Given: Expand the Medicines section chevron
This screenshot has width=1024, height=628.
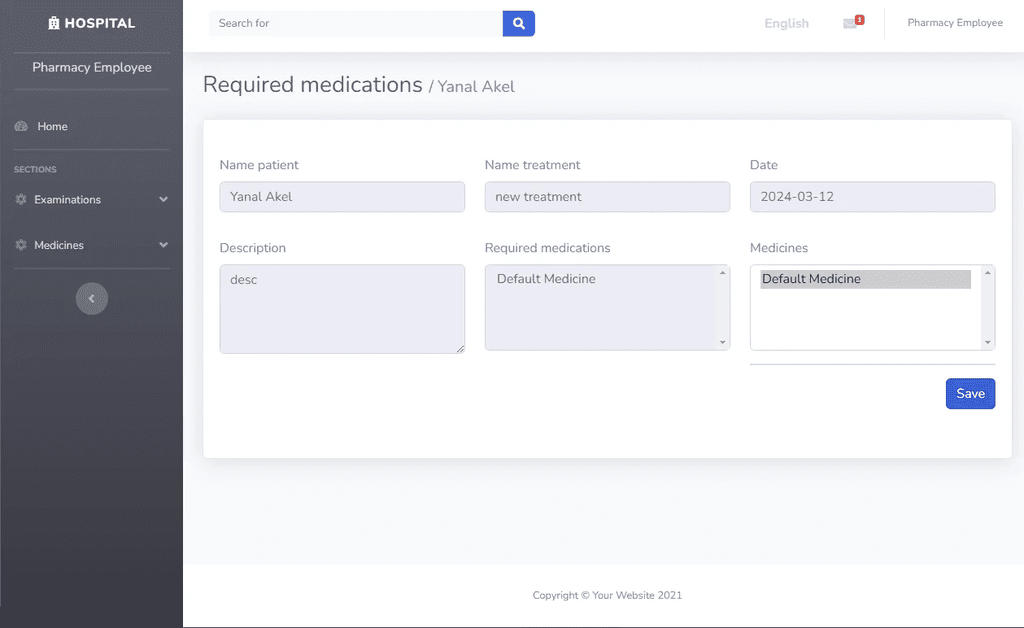Looking at the screenshot, I should coord(163,245).
